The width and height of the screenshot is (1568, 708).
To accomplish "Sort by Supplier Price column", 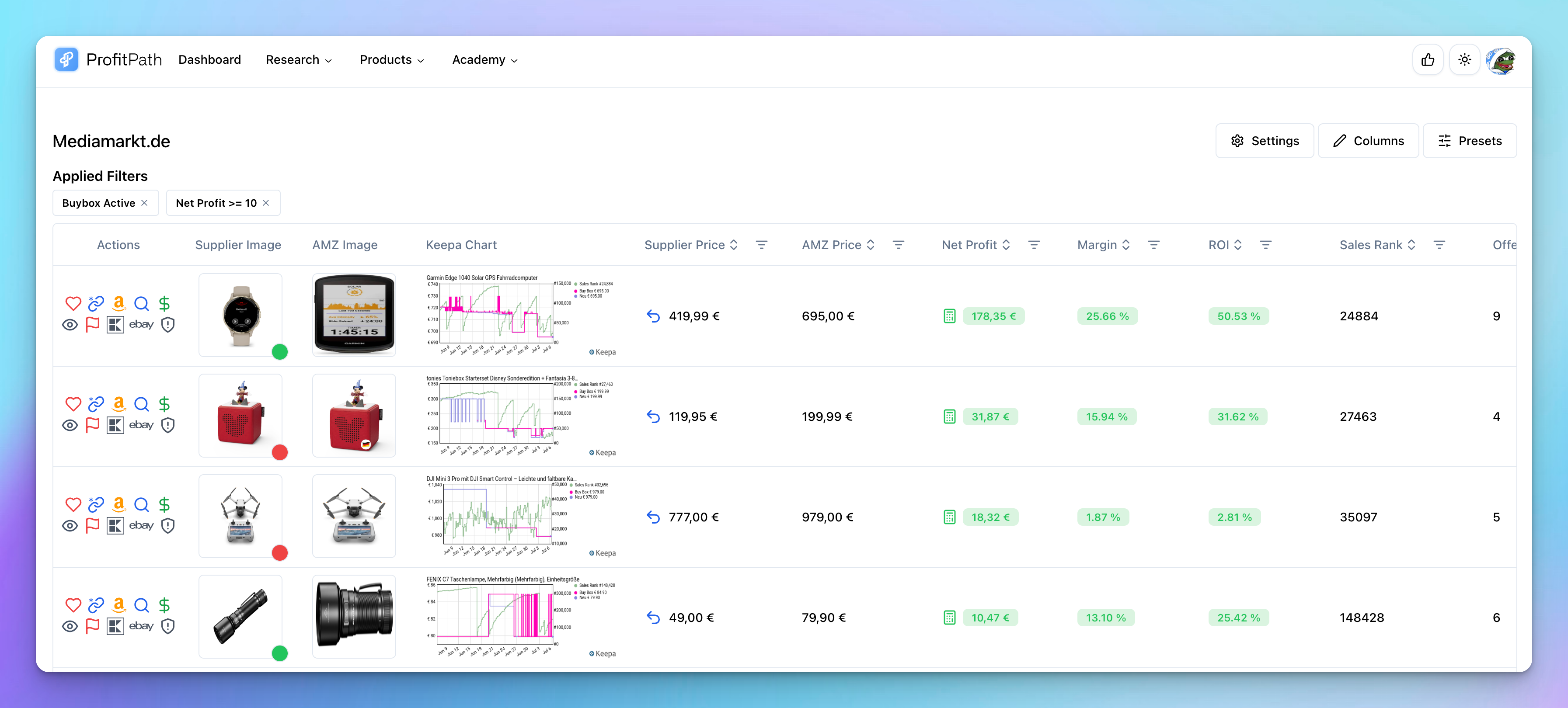I will (x=734, y=245).
